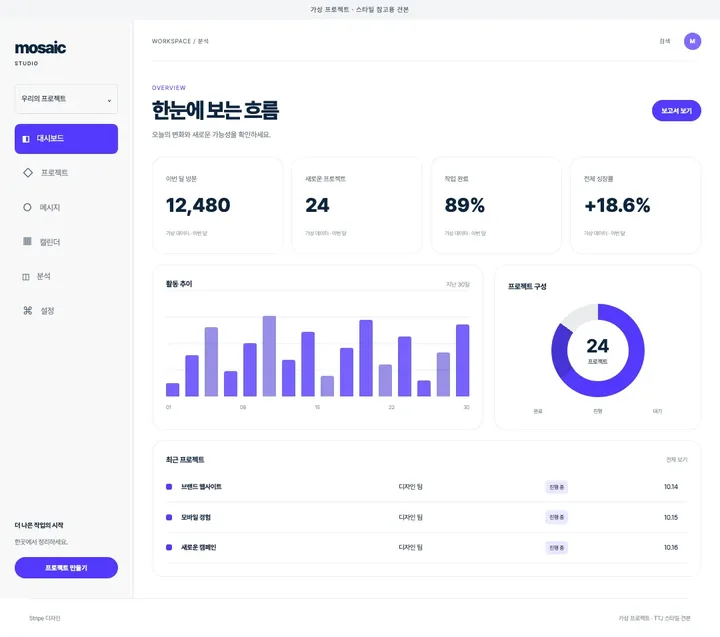Image resolution: width=720 pixels, height=637 pixels.
Task: Click the 89% completion card
Action: click(x=496, y=205)
